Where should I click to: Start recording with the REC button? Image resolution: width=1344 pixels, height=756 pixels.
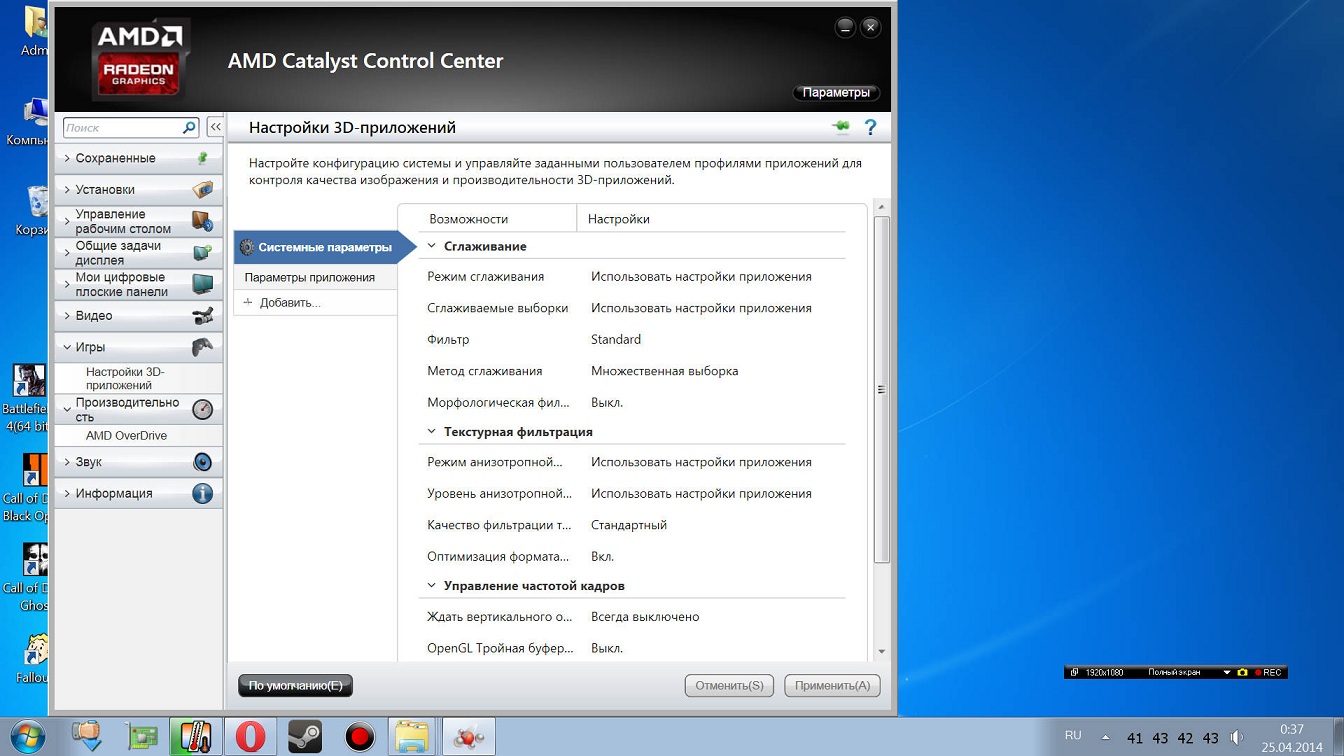tap(1268, 672)
